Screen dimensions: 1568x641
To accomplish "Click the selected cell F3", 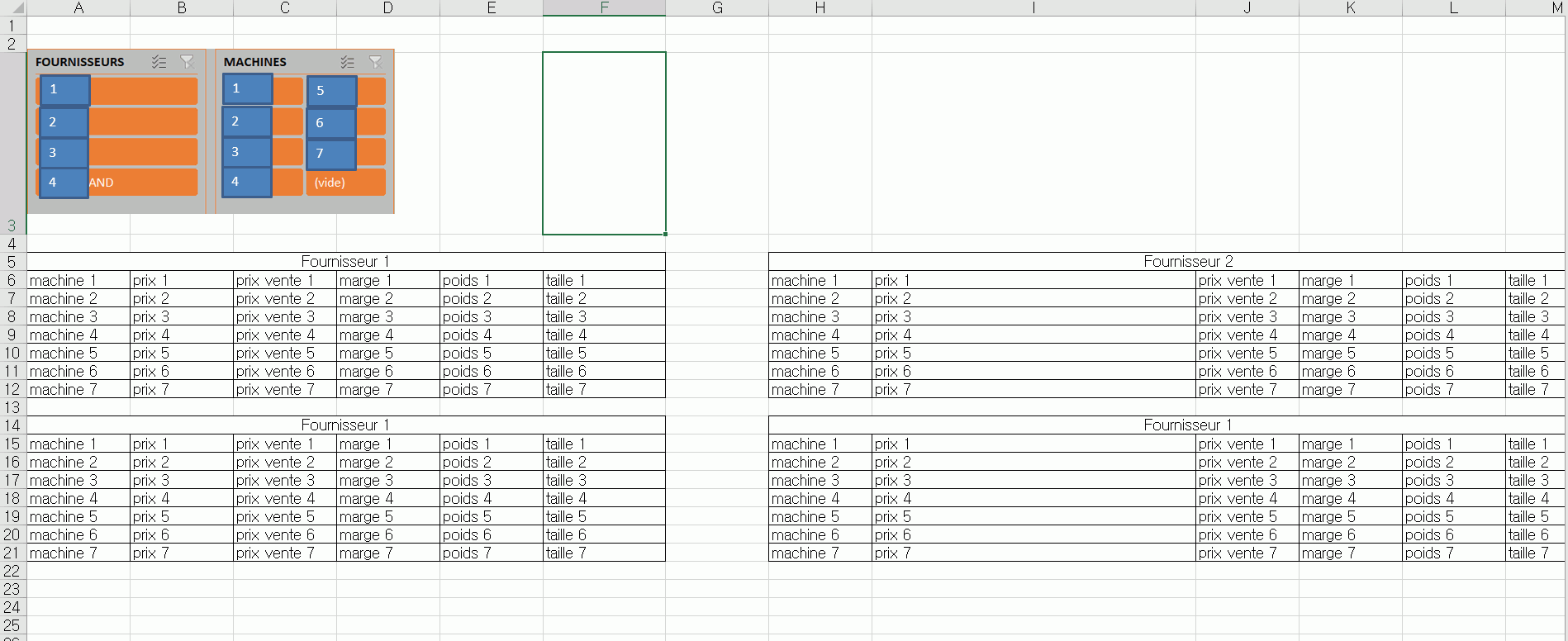I will (604, 143).
